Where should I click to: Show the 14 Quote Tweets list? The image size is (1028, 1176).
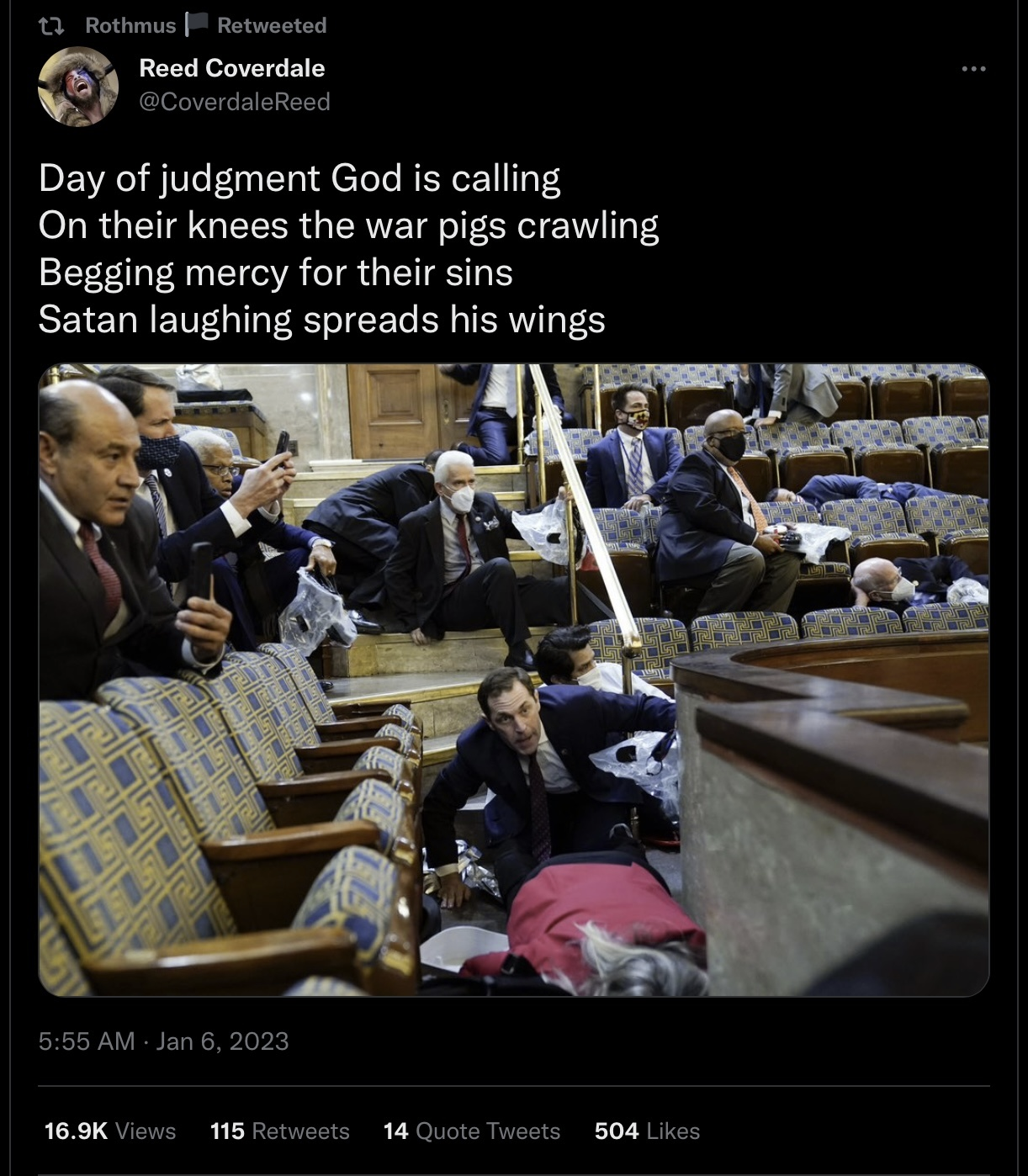[x=472, y=1131]
